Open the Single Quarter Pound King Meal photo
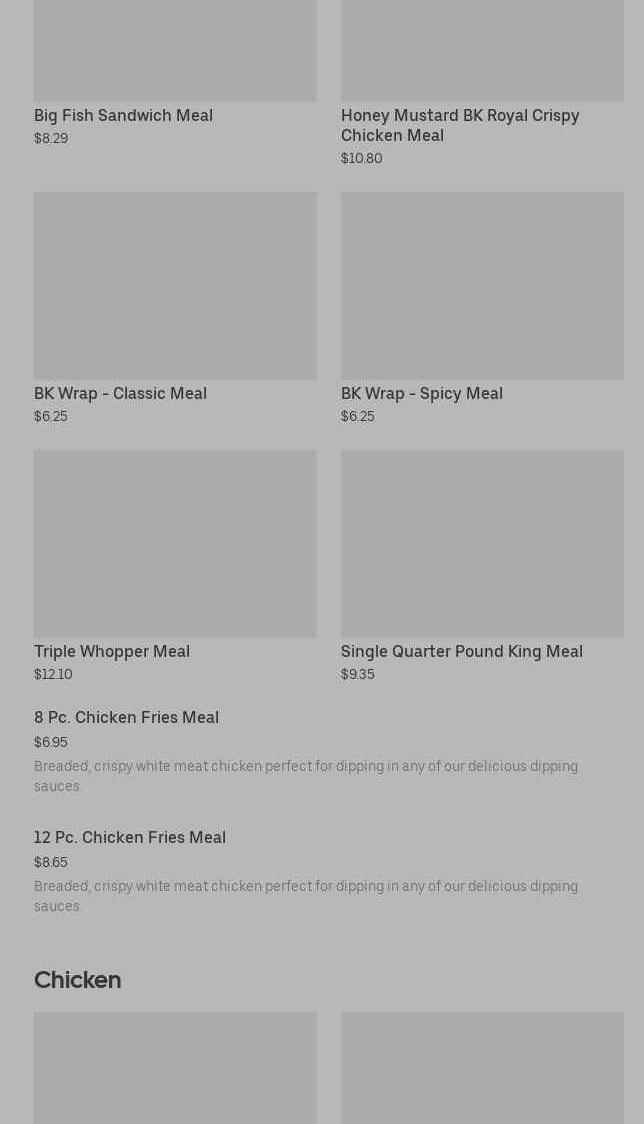The width and height of the screenshot is (644, 1124). pos(482,544)
